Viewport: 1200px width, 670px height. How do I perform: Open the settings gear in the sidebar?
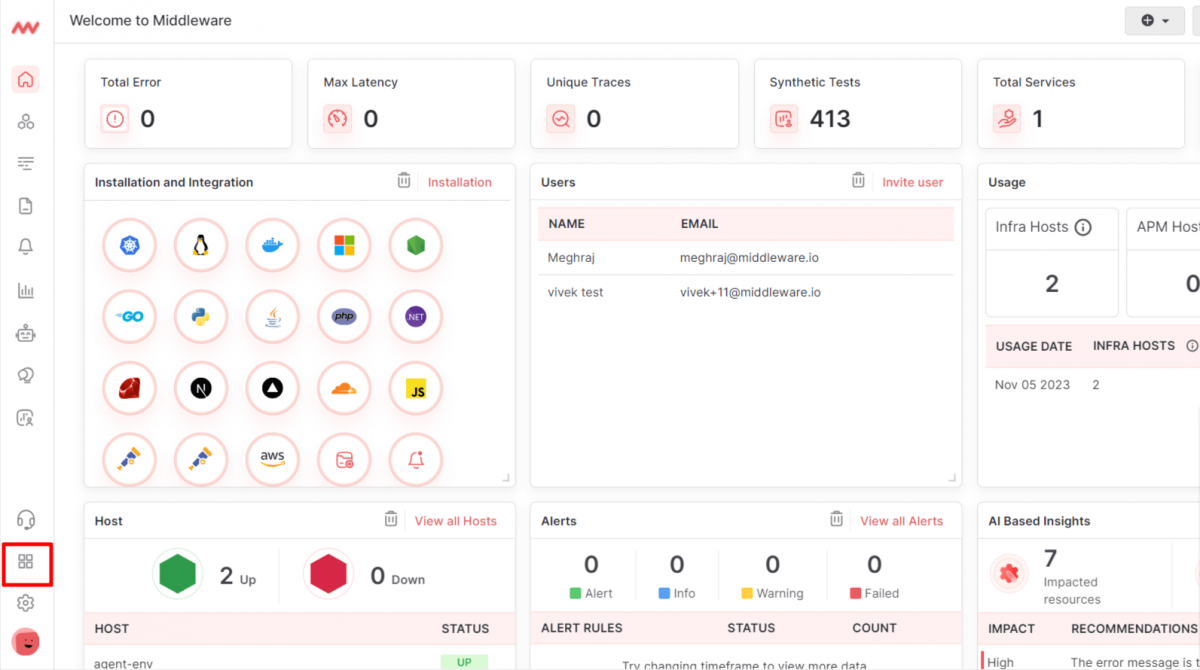coord(27,603)
